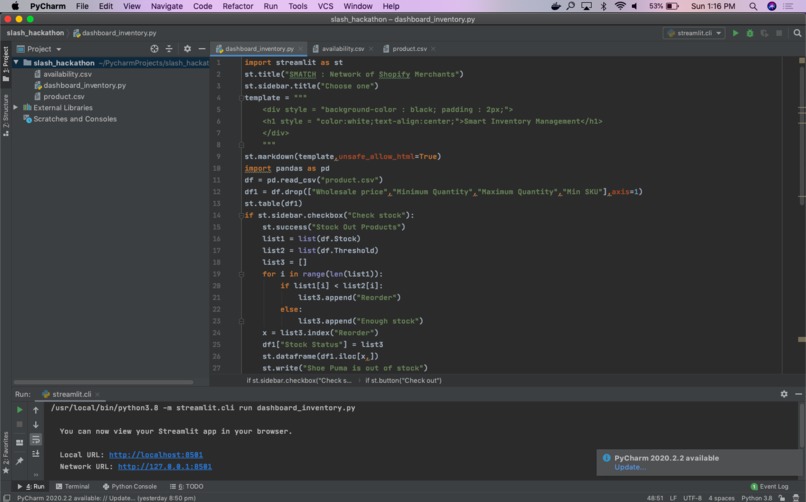
Task: Open the Python 3.8 interpreter selector
Action: pyautogui.click(x=757, y=498)
